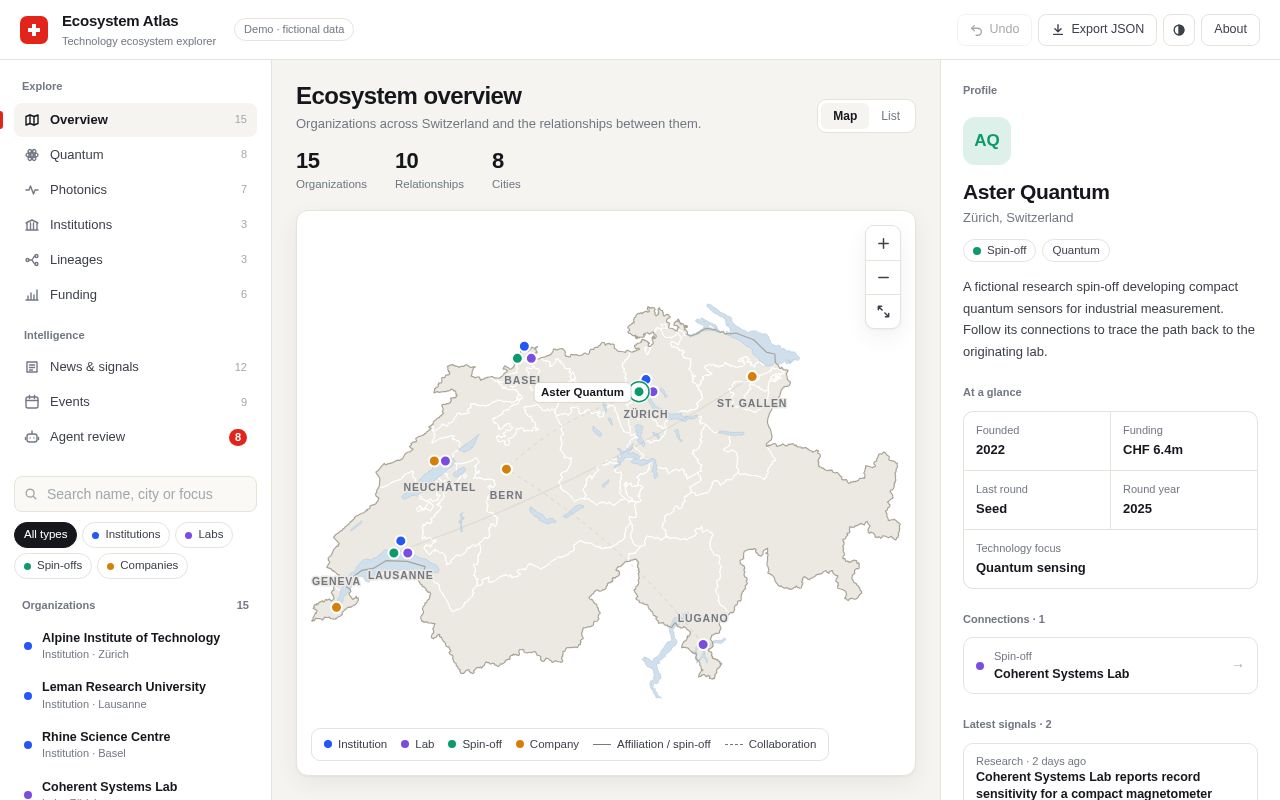Click the Bern company marker
Viewport: 1280px width, 800px height.
tap(506, 469)
